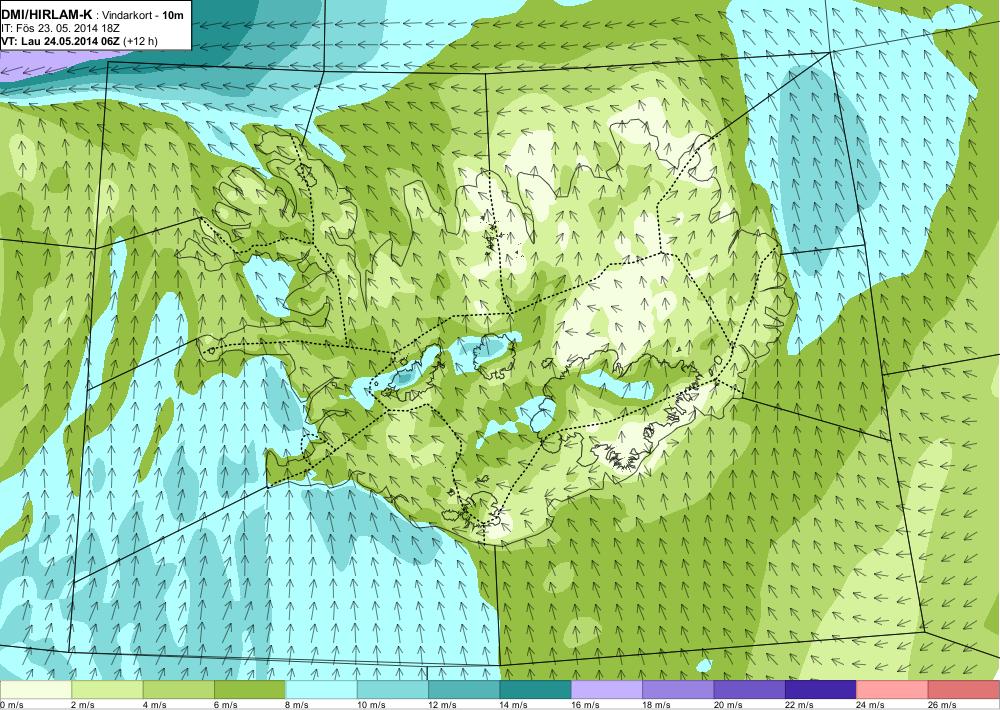Click the "8 m/s" legend label
1000x710 pixels.
tap(297, 705)
